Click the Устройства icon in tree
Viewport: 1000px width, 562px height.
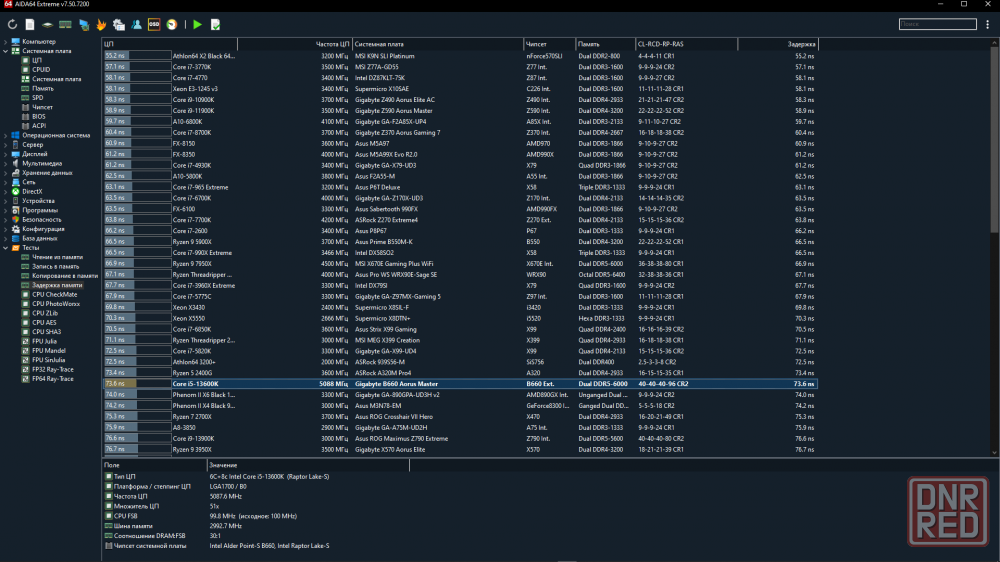point(16,201)
